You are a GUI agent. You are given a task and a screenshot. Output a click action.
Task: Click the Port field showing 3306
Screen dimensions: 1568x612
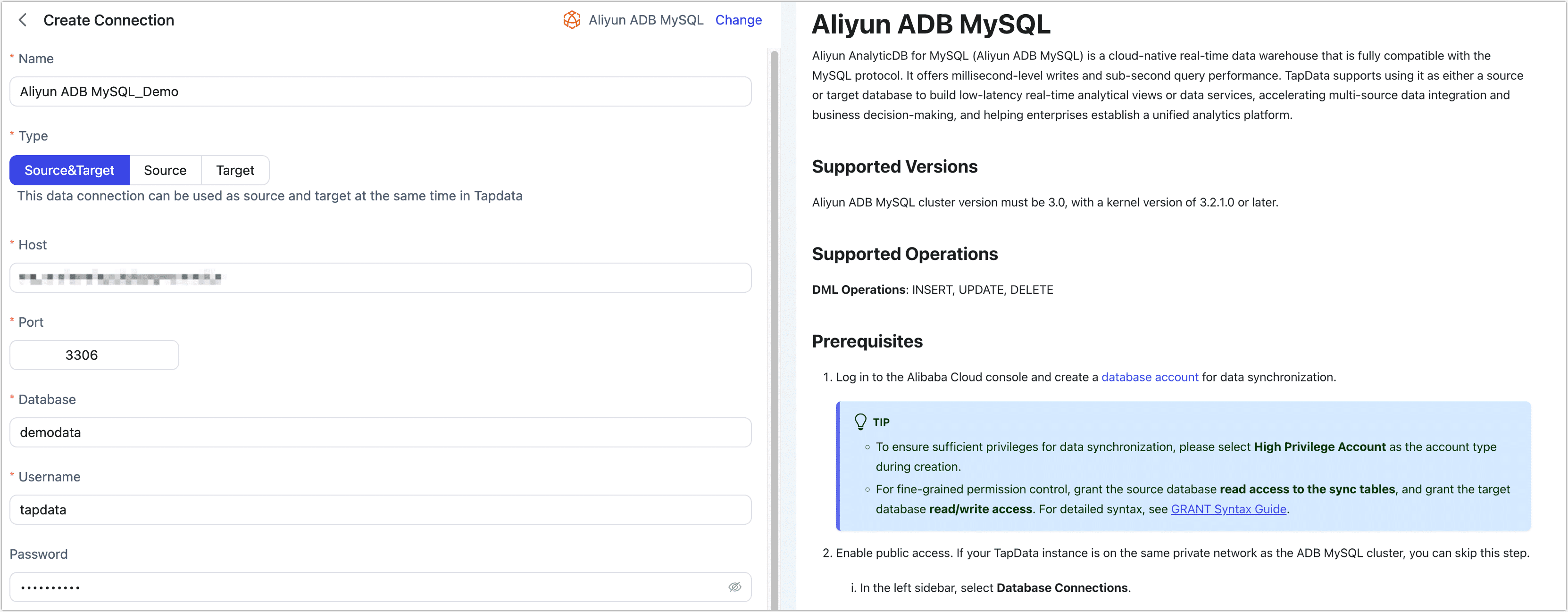pos(94,356)
